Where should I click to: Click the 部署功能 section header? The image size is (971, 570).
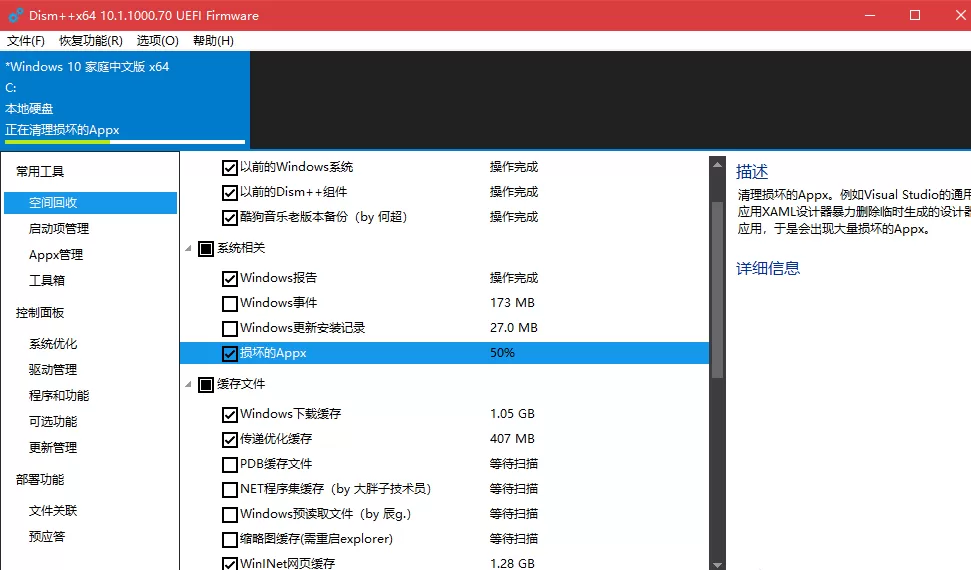[40, 480]
